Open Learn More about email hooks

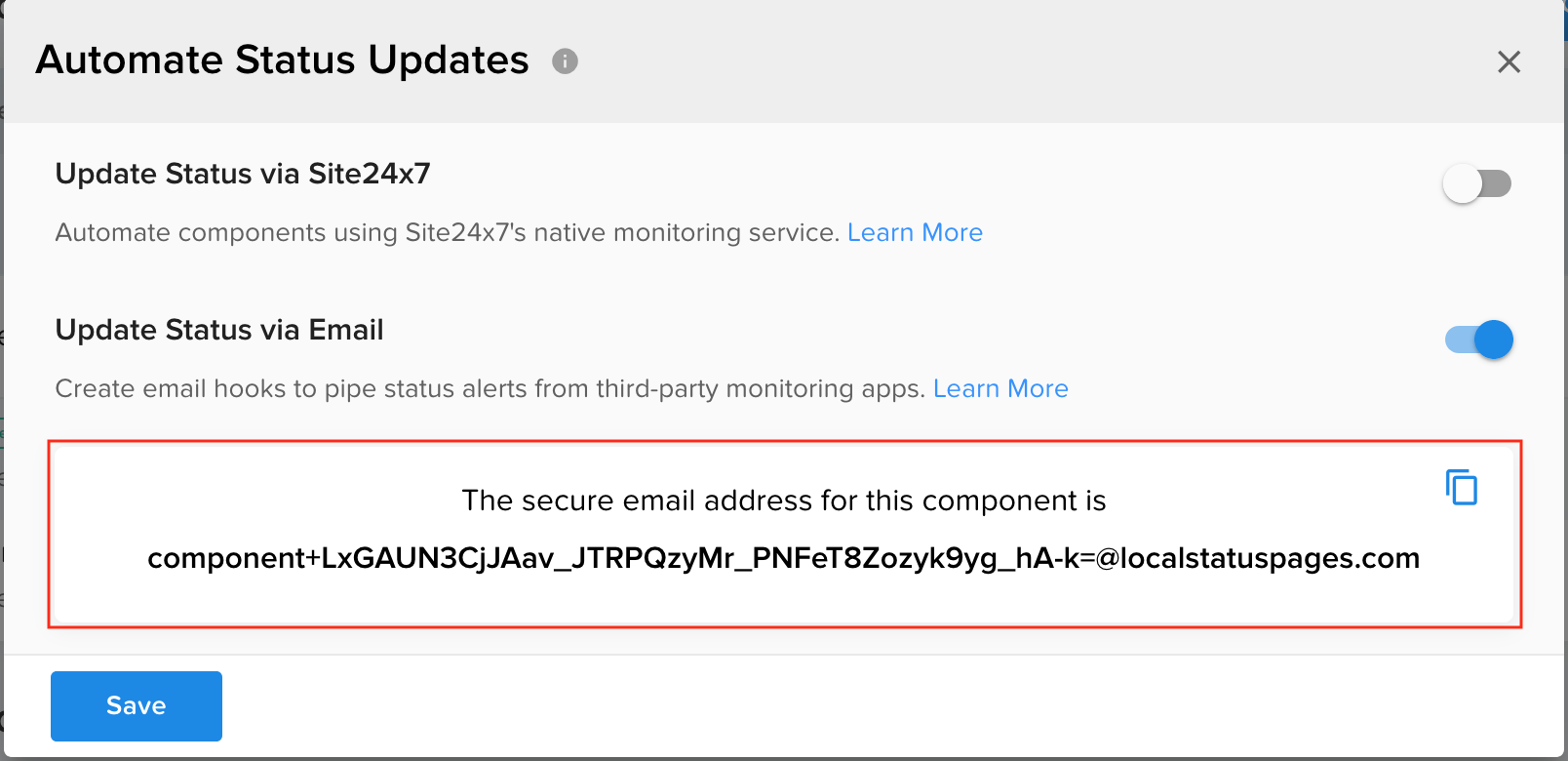(1000, 388)
